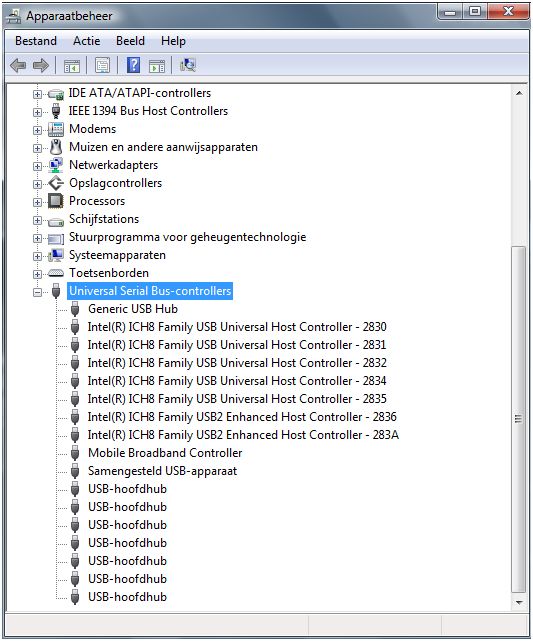Image resolution: width=533 pixels, height=641 pixels.
Task: Expand the Toetsenborden category
Action: click(37, 274)
